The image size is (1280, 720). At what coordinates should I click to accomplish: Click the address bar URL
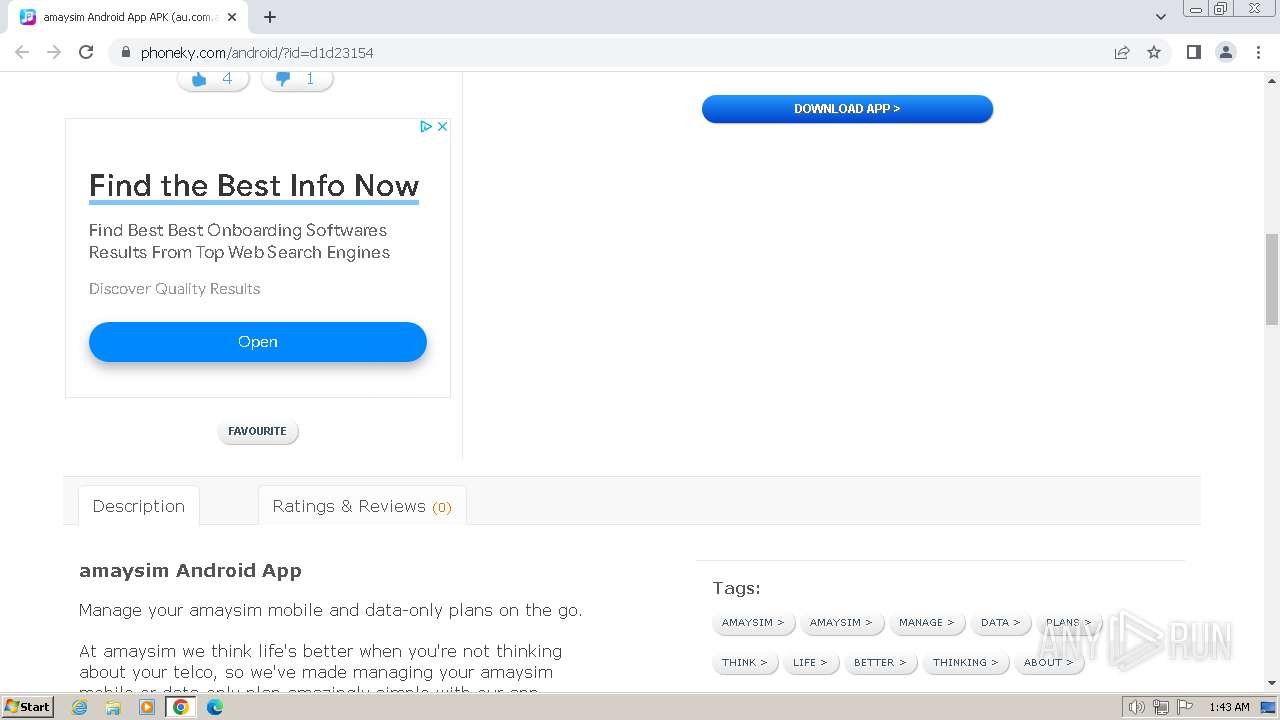point(257,53)
